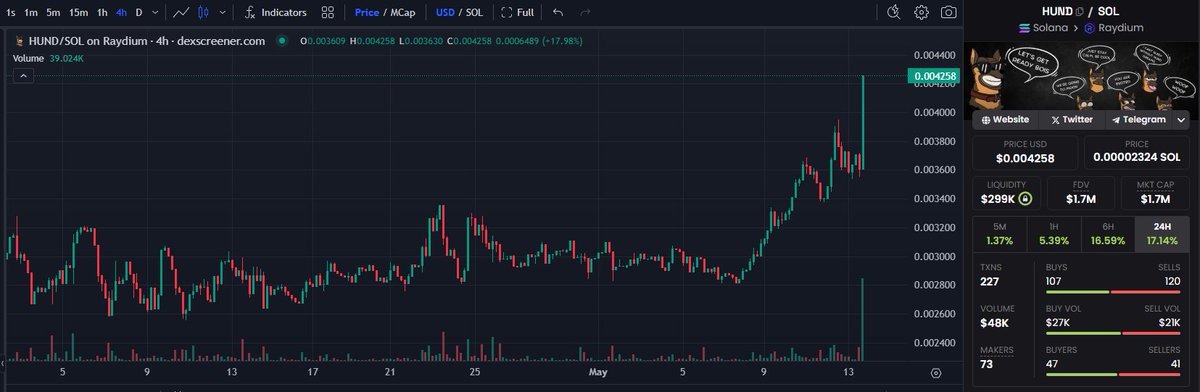Select the D daily timeframe
Viewport: 1200px width, 392px height.
139,13
